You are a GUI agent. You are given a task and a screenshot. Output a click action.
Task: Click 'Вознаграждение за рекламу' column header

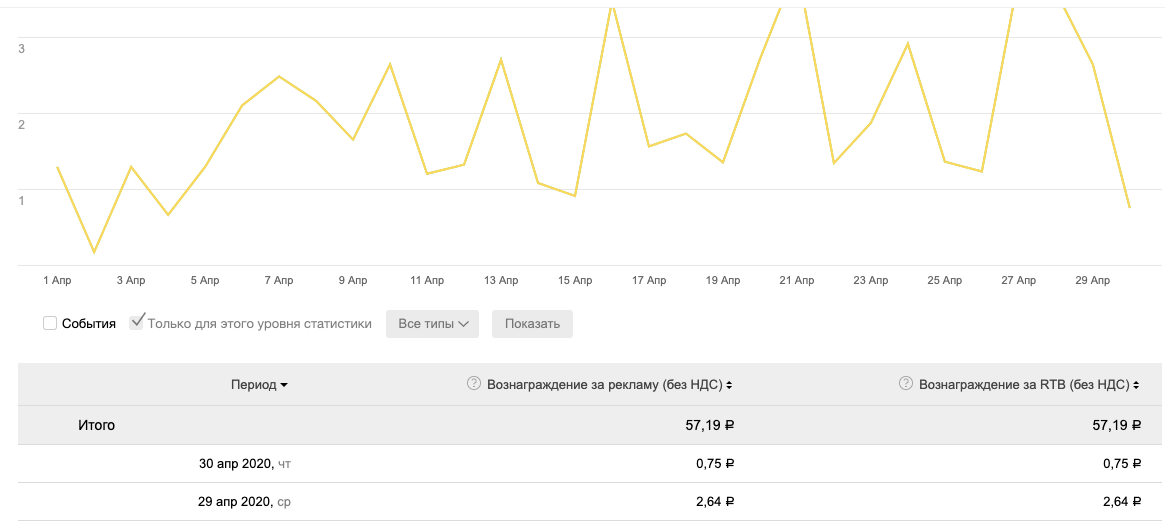605,385
